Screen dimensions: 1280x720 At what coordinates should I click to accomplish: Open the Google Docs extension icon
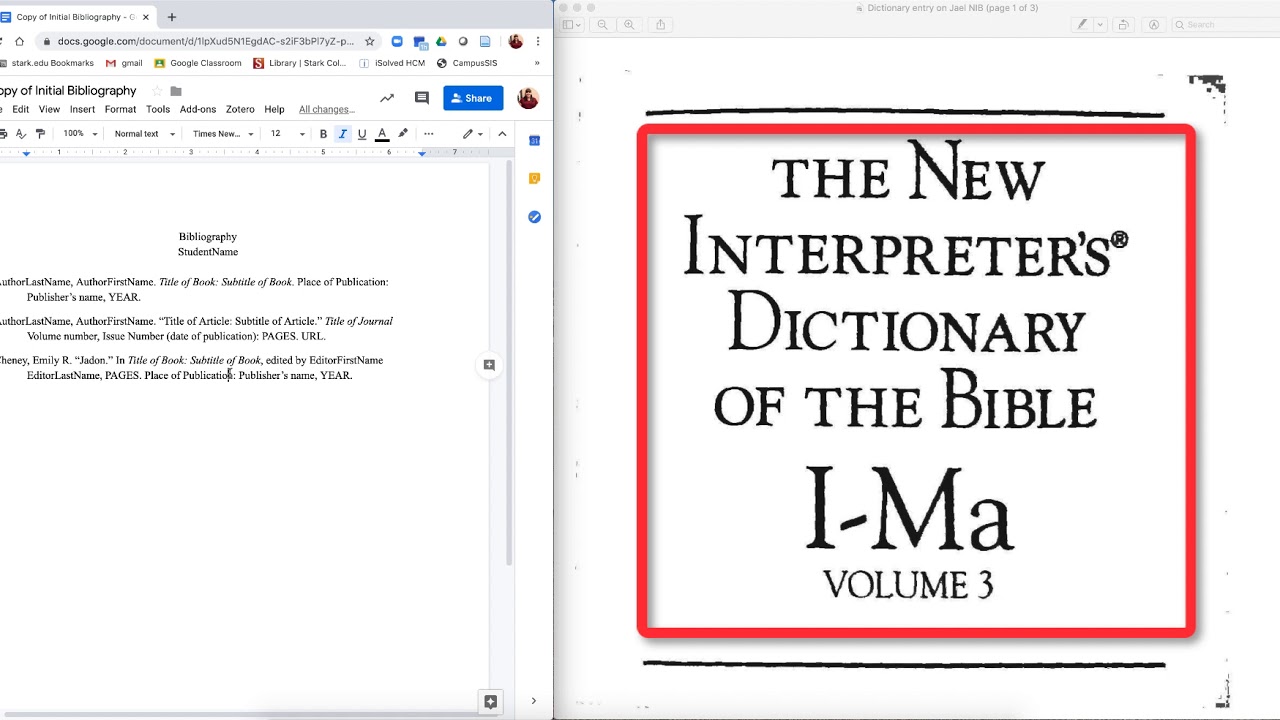click(485, 41)
